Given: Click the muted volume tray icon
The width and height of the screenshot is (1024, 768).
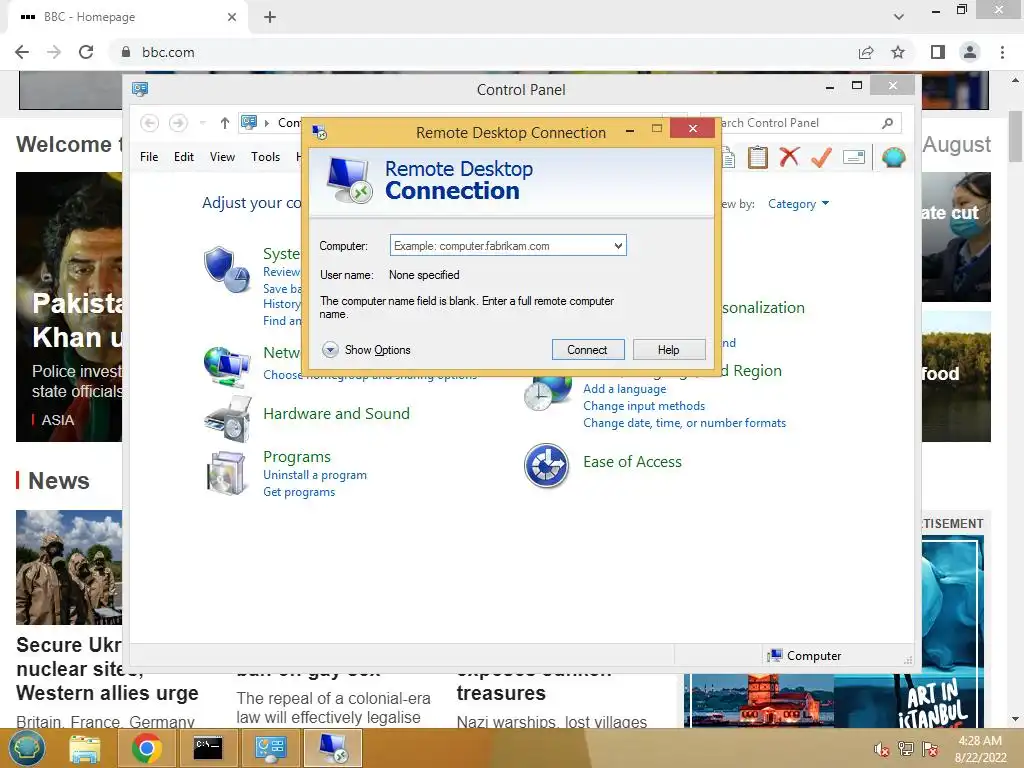Looking at the screenshot, I should pos(881,749).
